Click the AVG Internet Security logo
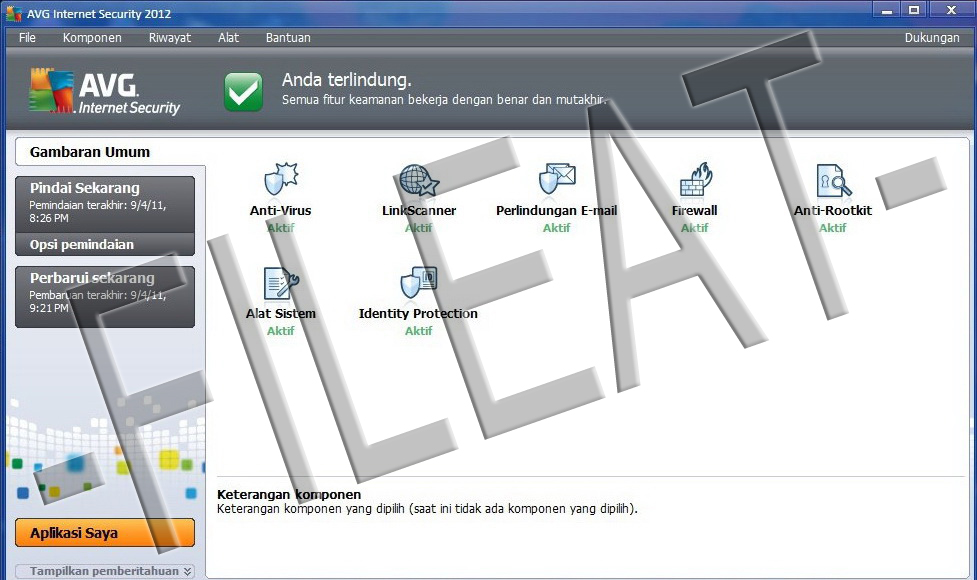The height and width of the screenshot is (580, 977). pos(104,92)
